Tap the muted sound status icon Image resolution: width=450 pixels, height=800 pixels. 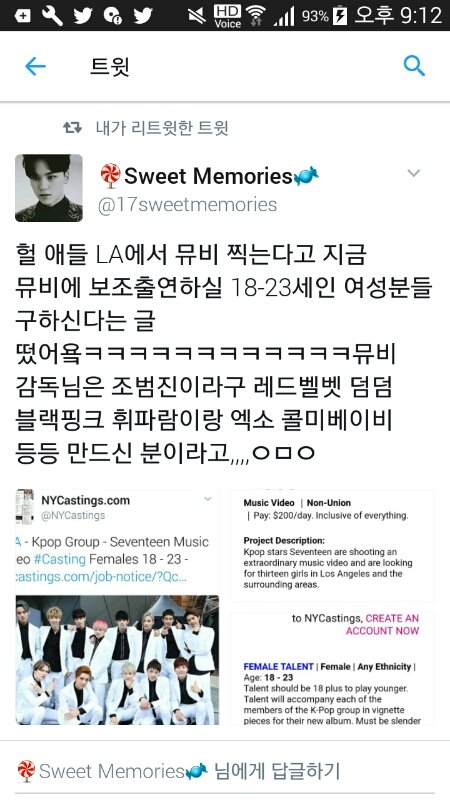coord(196,16)
